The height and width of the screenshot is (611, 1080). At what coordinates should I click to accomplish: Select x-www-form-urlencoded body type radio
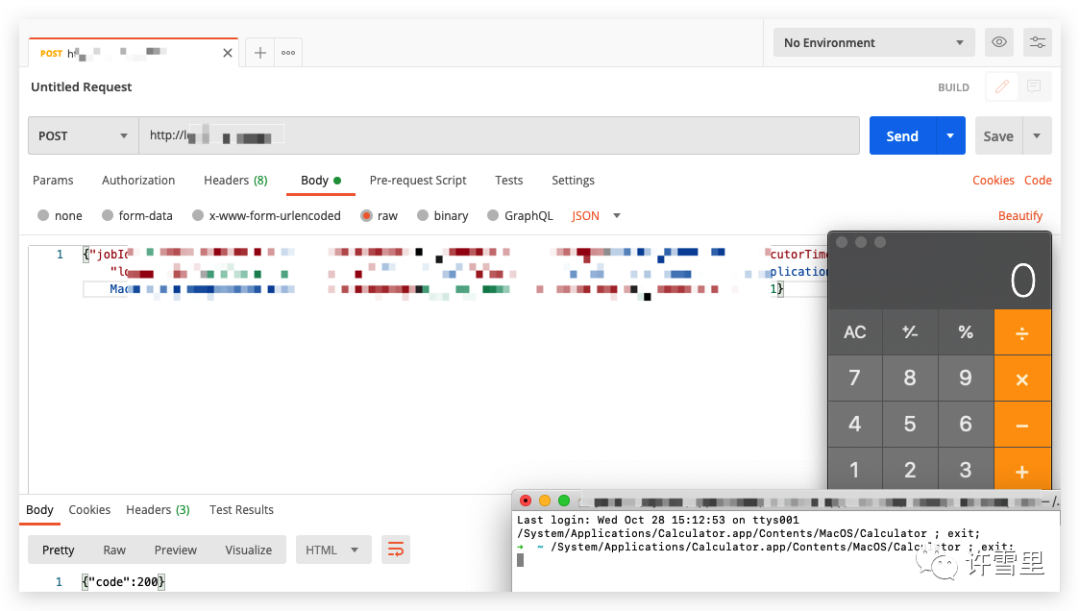point(198,216)
